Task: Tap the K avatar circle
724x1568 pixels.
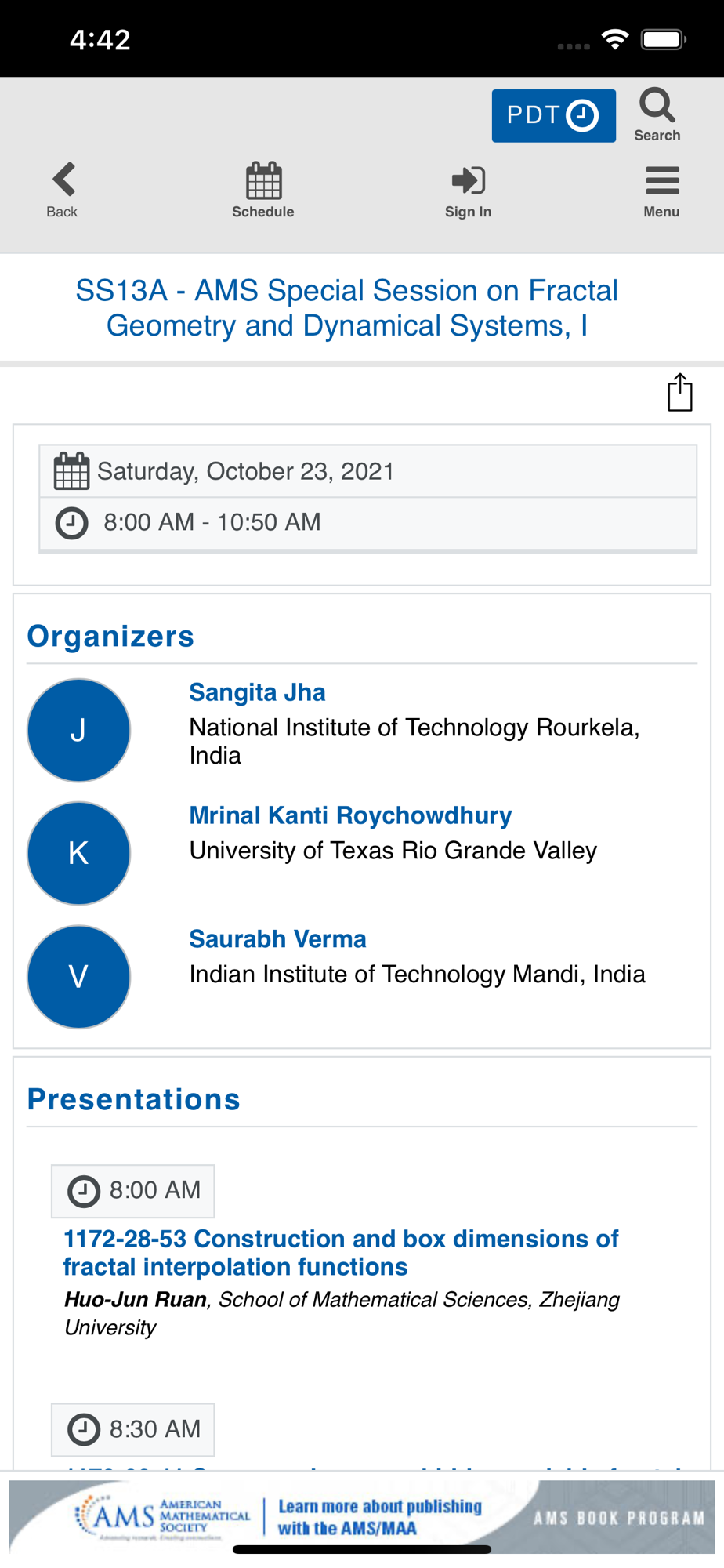Action: pyautogui.click(x=78, y=853)
